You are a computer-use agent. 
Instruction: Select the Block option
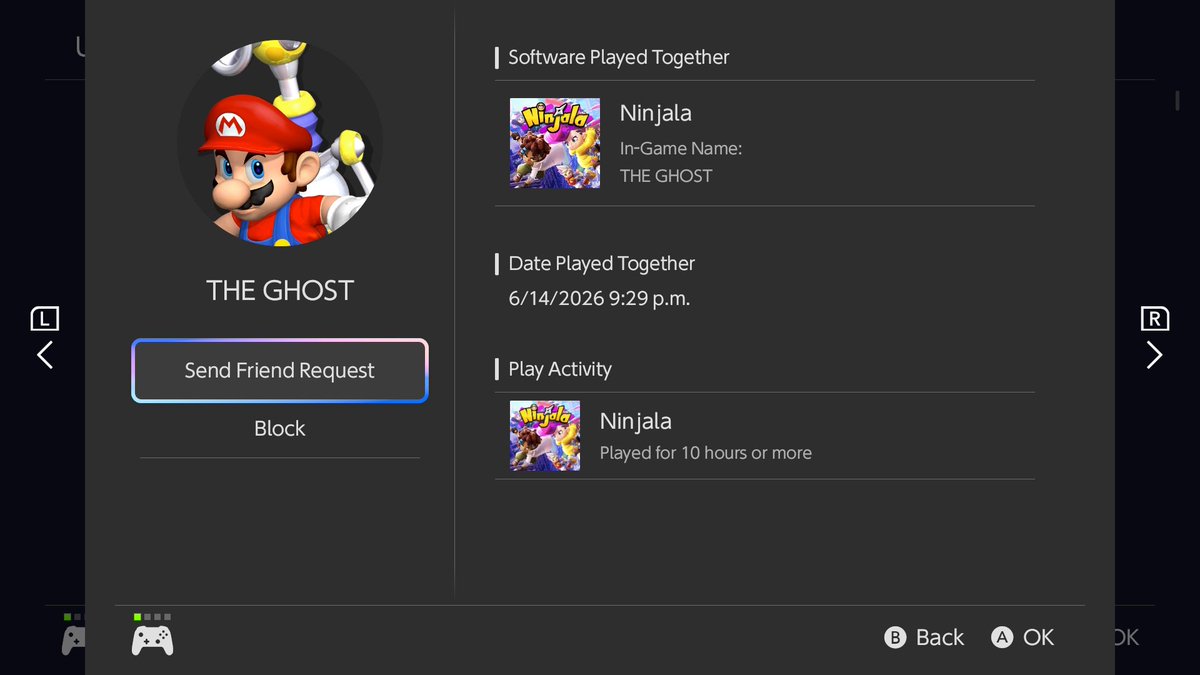point(280,428)
